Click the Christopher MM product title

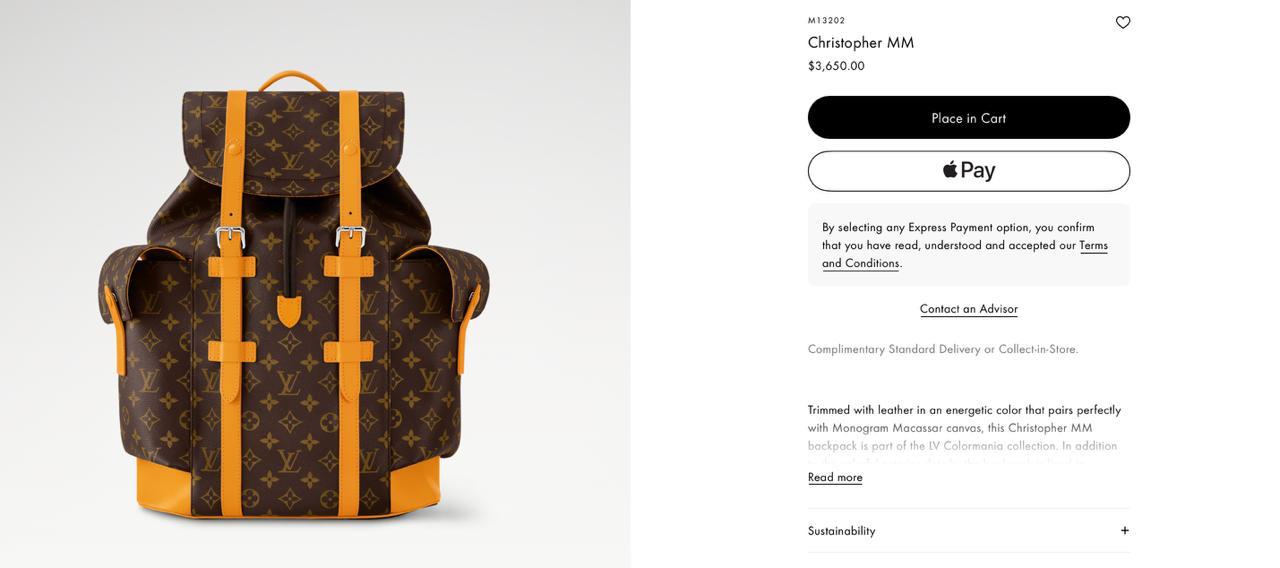[861, 43]
